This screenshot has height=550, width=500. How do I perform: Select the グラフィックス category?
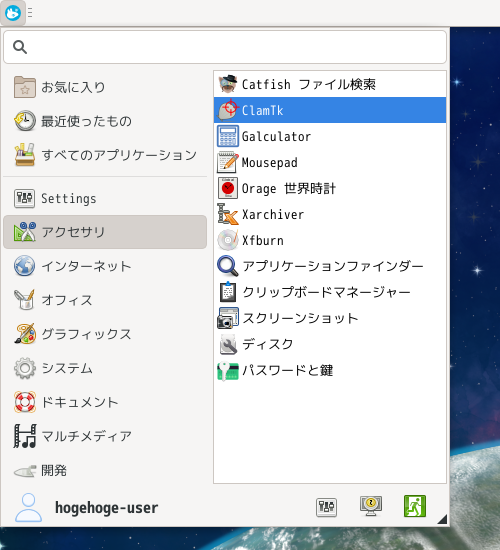tap(105, 334)
